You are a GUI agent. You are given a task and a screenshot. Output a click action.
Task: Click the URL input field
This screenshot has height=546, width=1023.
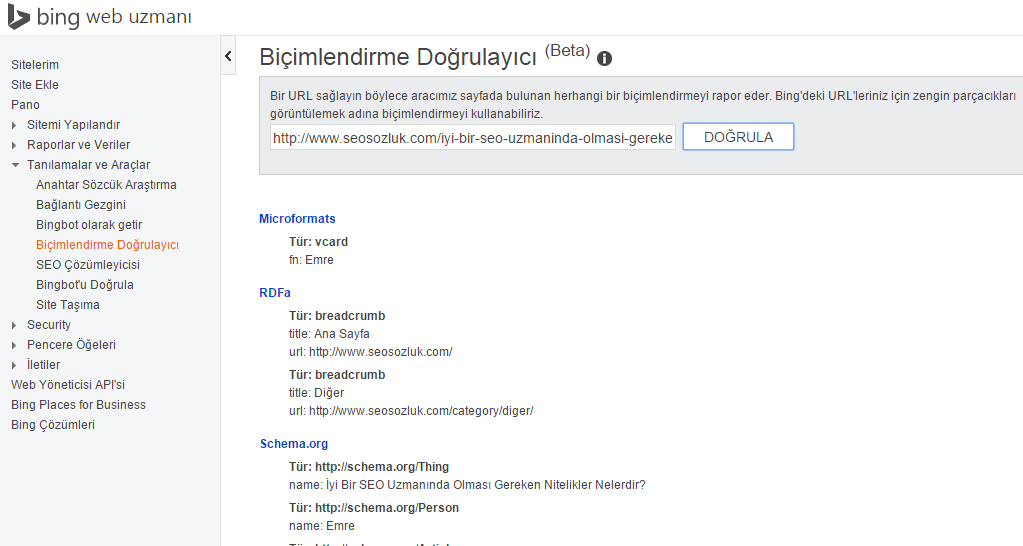(472, 137)
